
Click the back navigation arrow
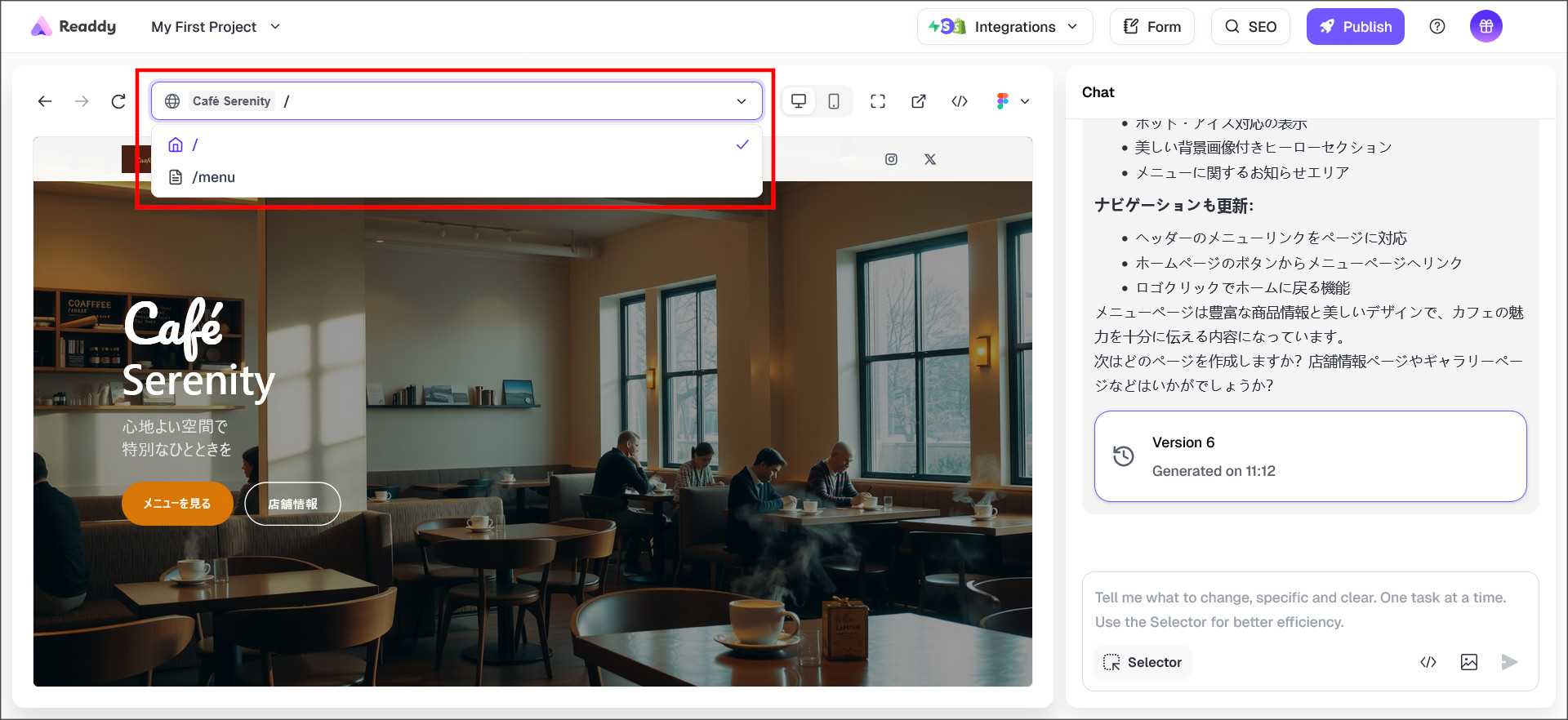pyautogui.click(x=45, y=101)
